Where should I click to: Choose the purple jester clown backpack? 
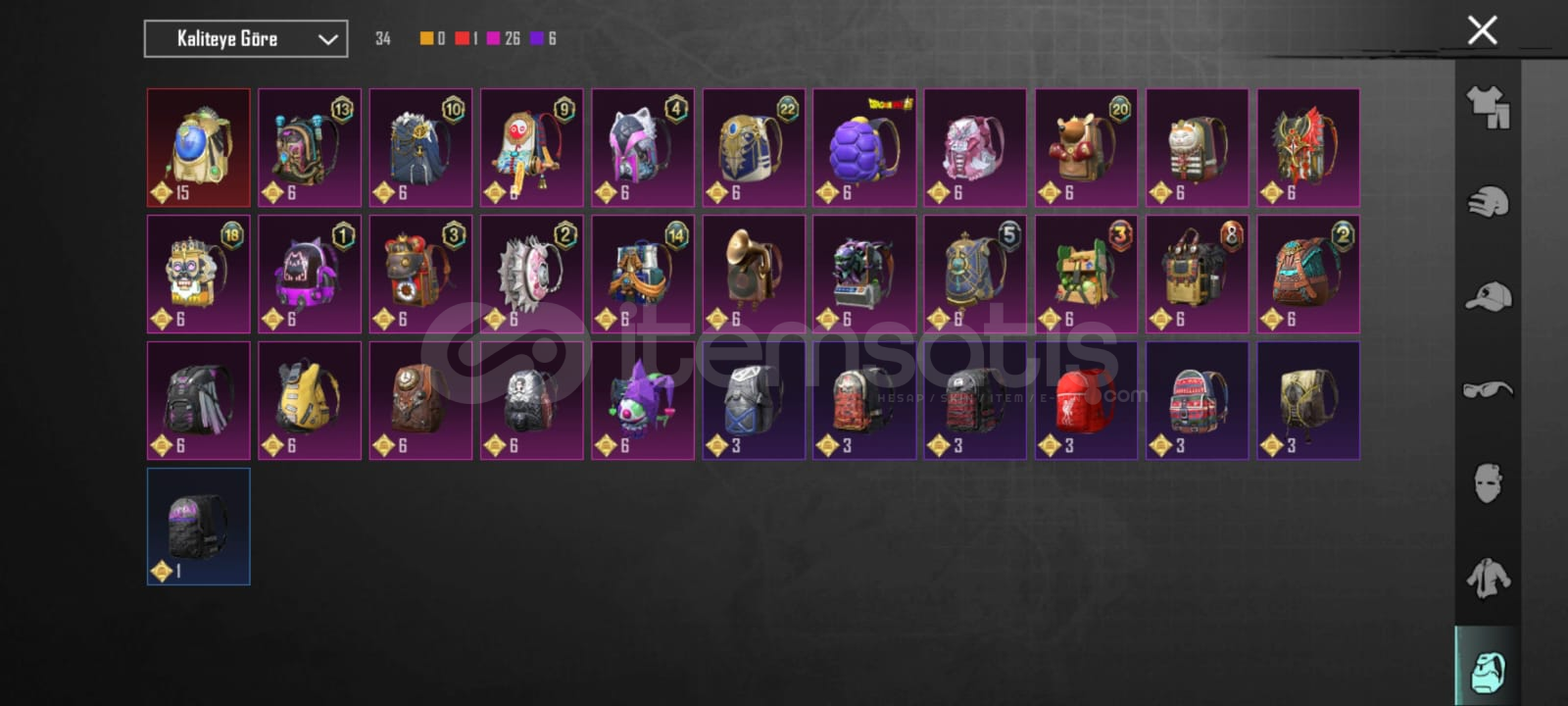(x=643, y=400)
